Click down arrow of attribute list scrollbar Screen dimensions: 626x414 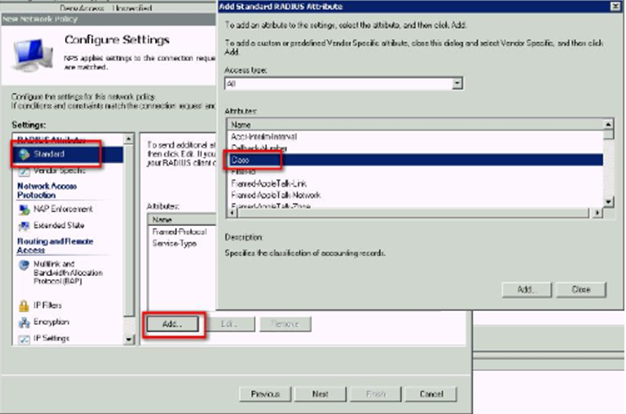pyautogui.click(x=608, y=202)
